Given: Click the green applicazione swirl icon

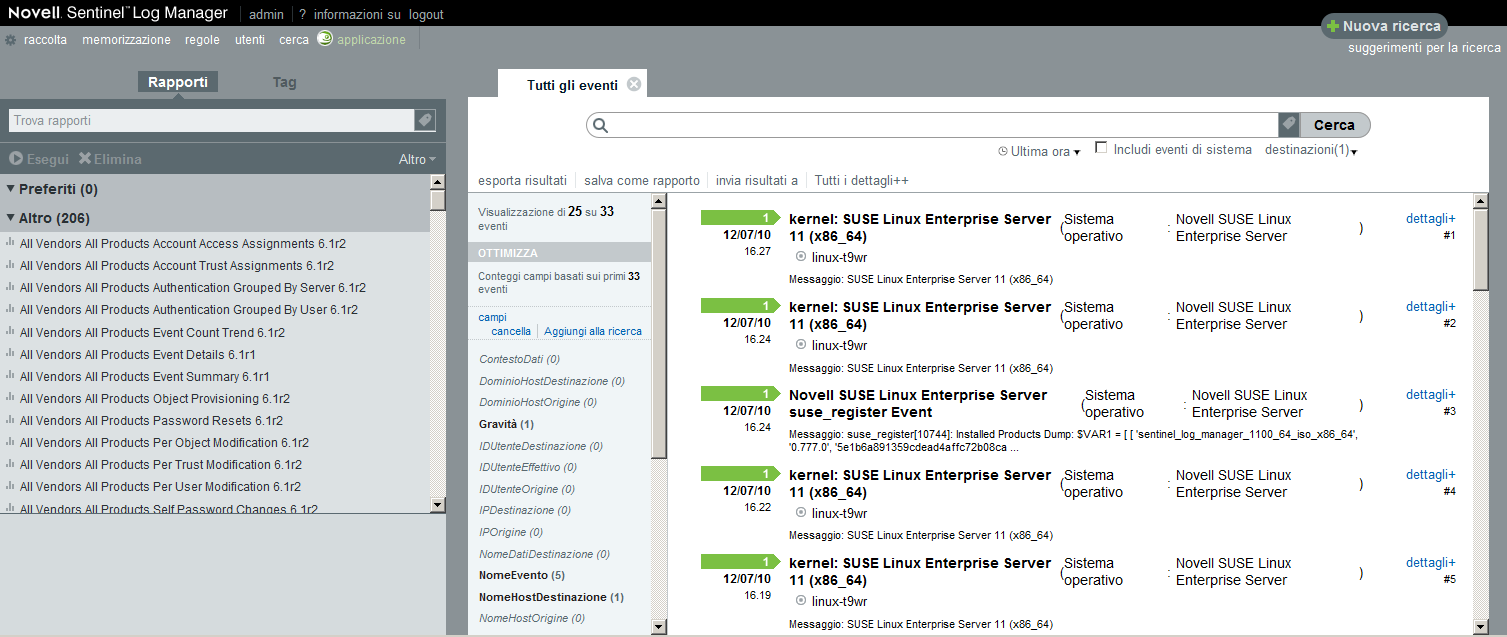Looking at the screenshot, I should (x=325, y=39).
